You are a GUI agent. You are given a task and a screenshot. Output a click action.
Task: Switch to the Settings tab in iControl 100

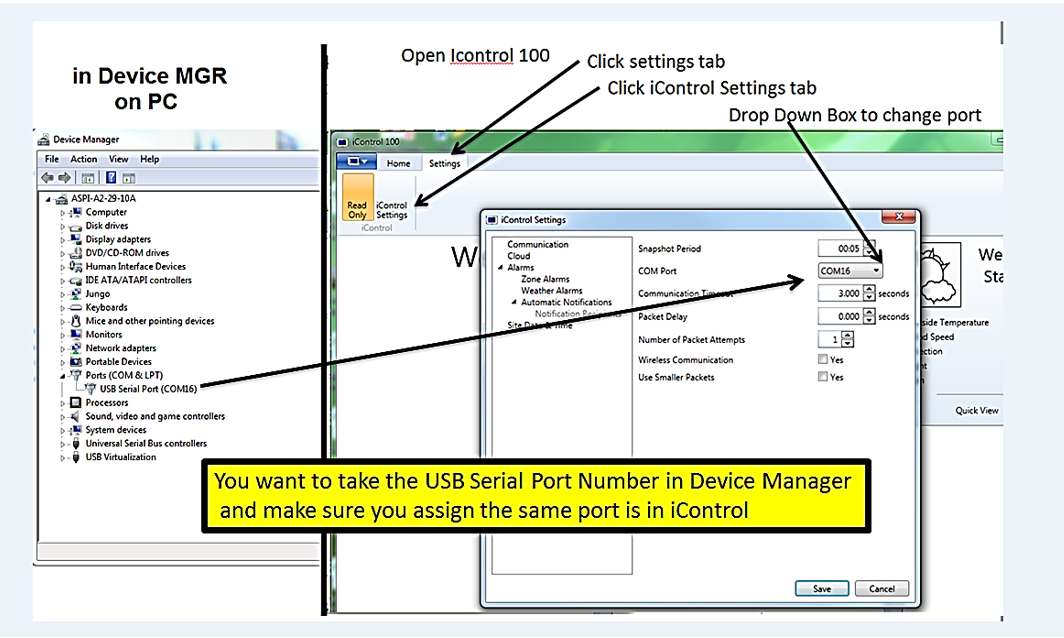coord(444,164)
